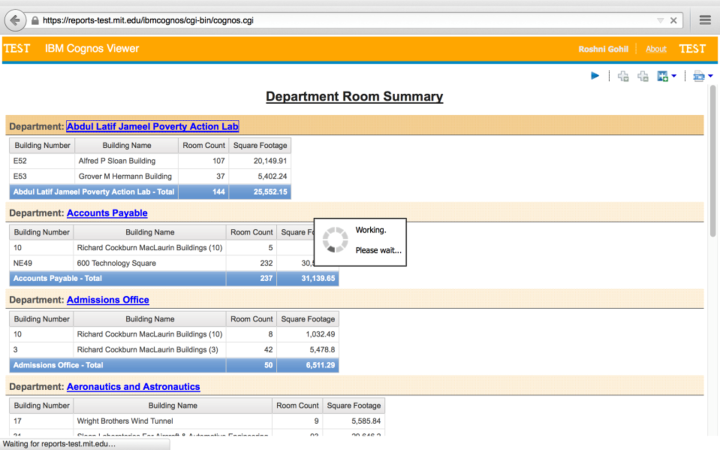Expand the Add this report dropdown arrow
720x450 pixels.
[674, 76]
